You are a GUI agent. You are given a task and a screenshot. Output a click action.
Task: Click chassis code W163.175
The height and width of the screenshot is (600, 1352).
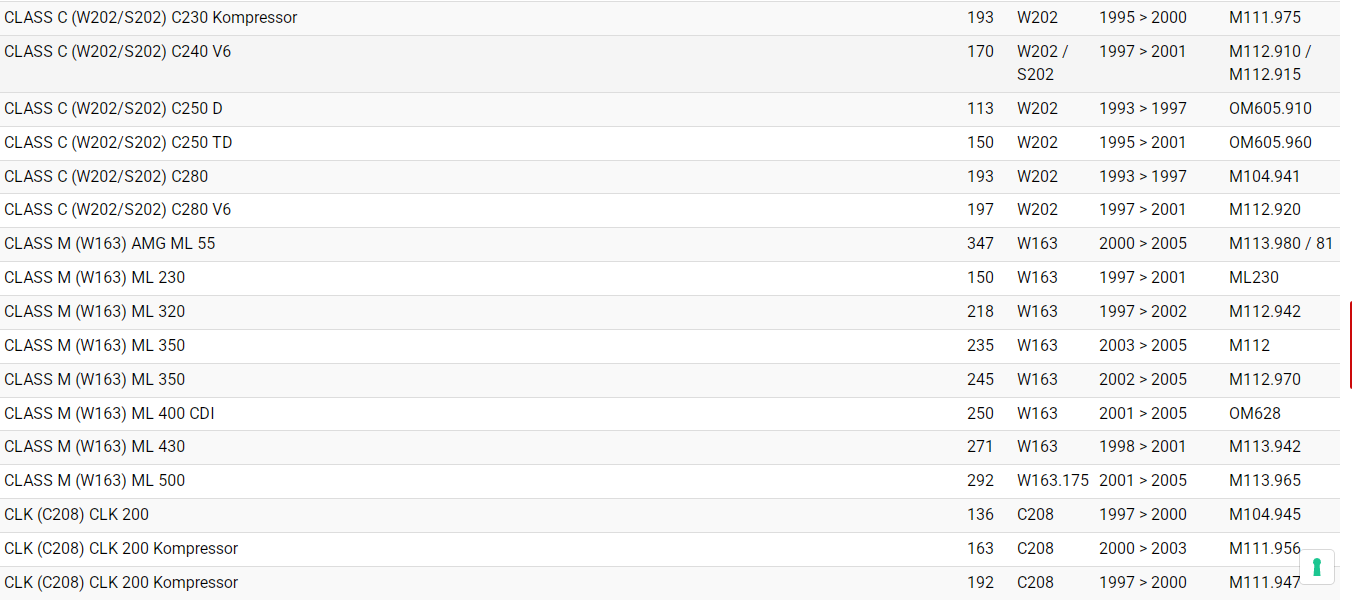click(1052, 480)
